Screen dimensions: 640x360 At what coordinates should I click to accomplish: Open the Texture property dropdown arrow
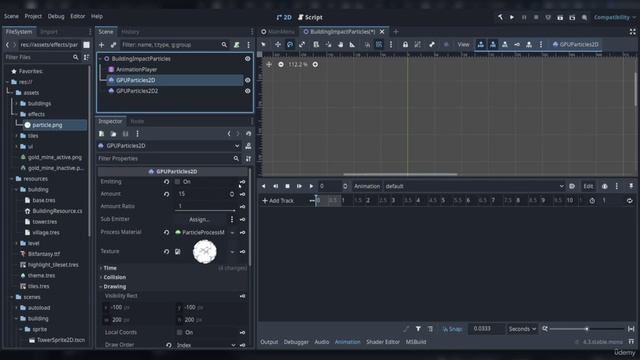232,251
